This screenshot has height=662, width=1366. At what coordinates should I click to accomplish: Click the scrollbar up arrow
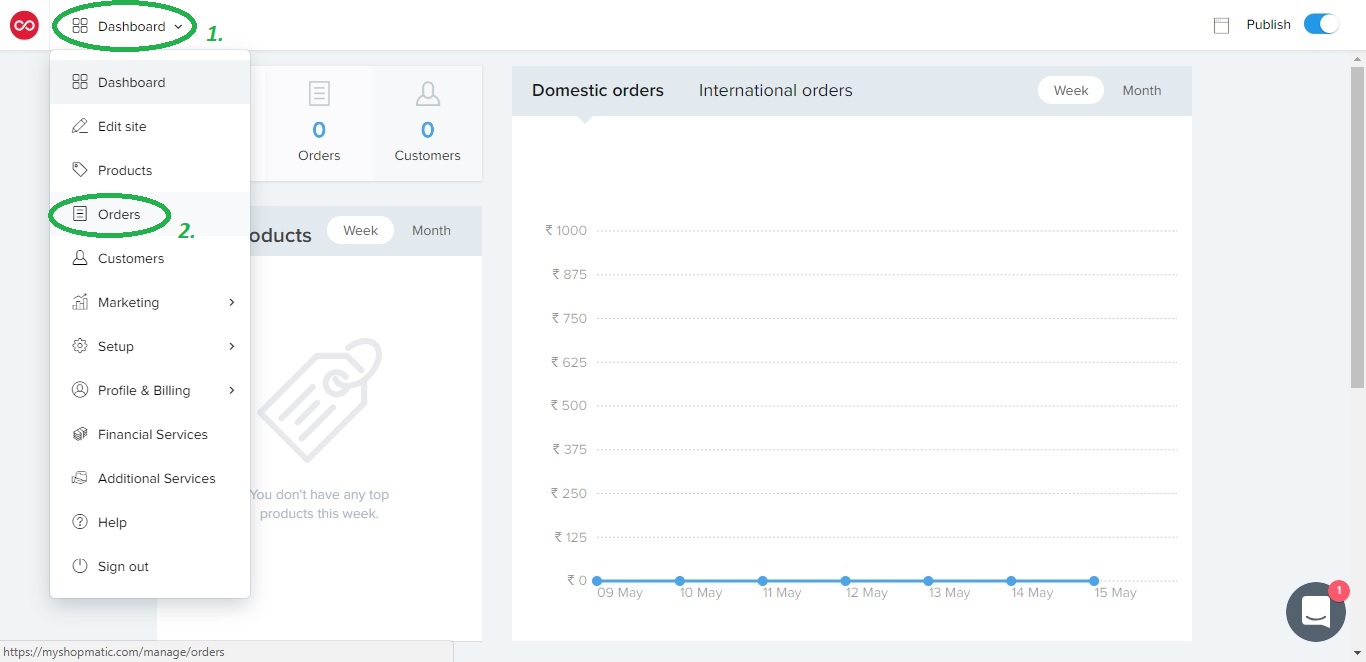[1357, 58]
